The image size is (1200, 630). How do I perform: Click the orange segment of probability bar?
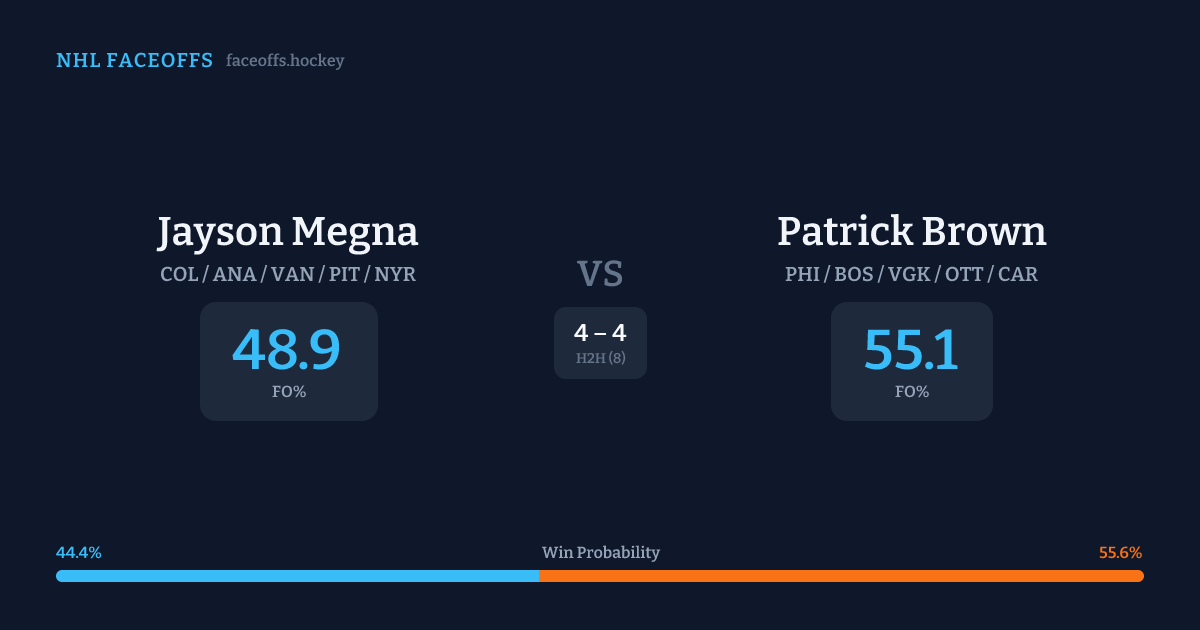pos(841,576)
